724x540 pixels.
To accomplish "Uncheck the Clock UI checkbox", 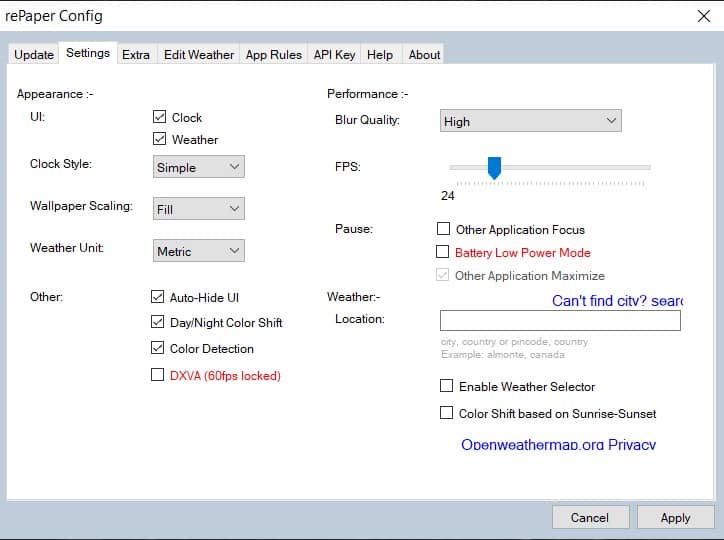I will pyautogui.click(x=159, y=117).
